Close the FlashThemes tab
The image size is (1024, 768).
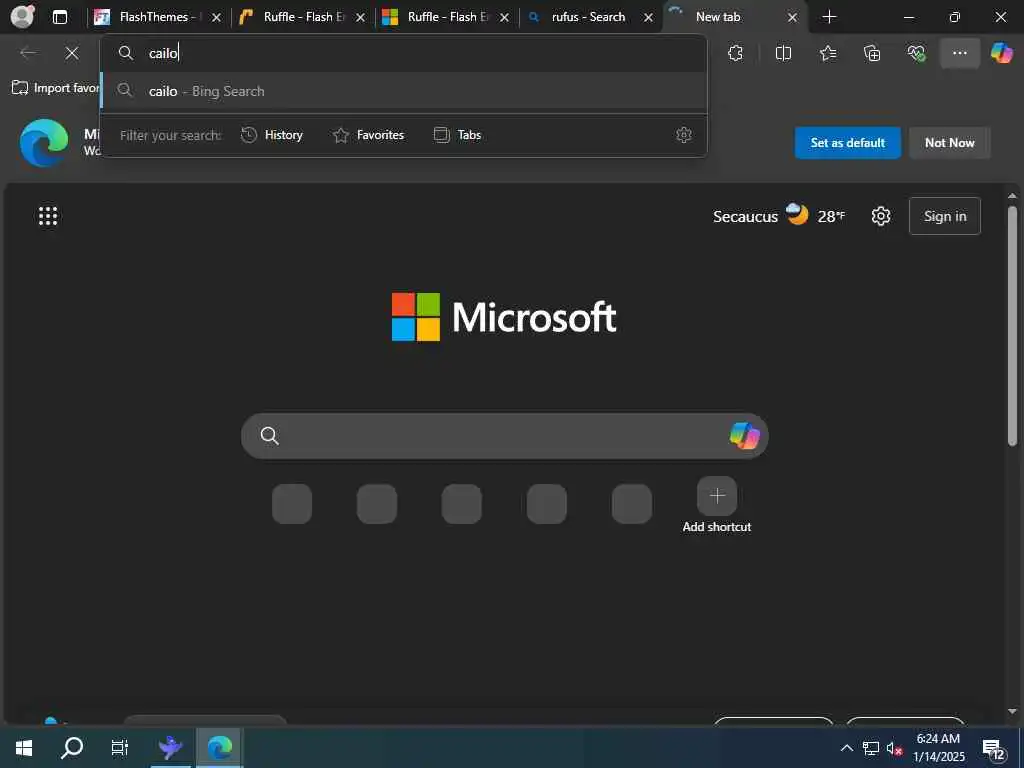click(216, 18)
